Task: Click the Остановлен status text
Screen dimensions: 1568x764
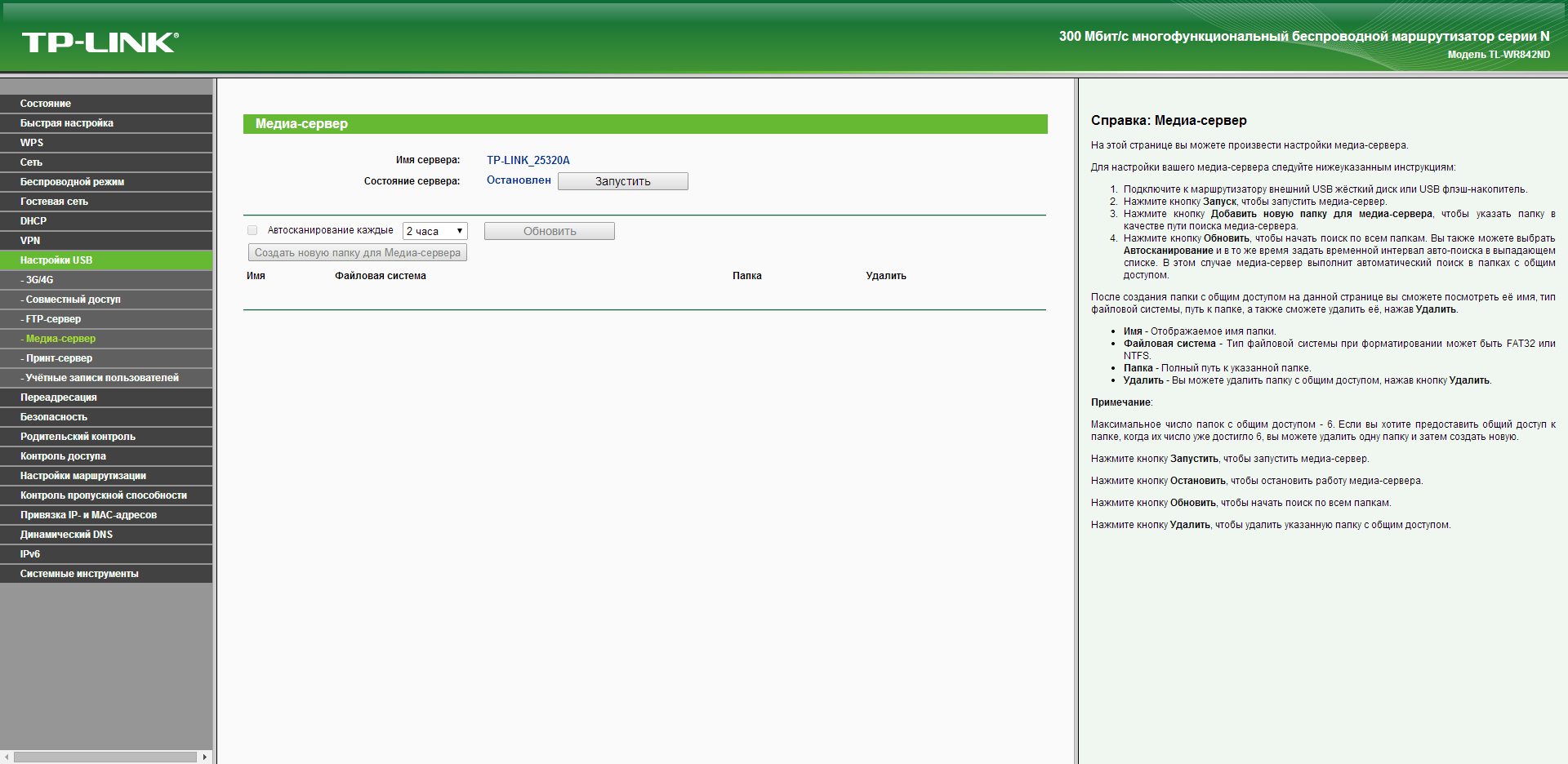Action: 519,180
